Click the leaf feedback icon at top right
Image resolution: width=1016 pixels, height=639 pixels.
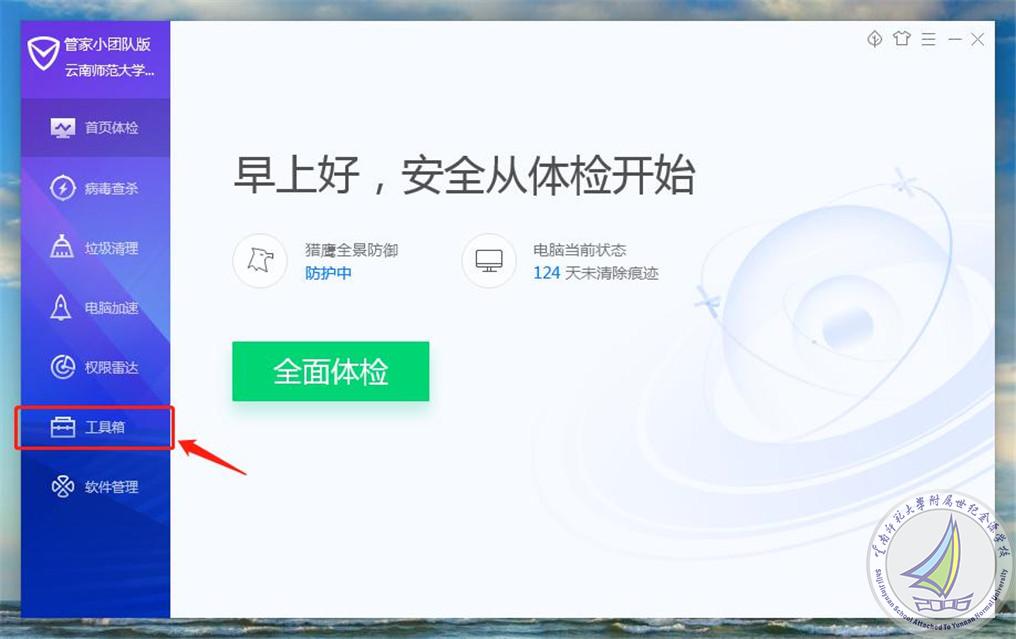[x=875, y=39]
